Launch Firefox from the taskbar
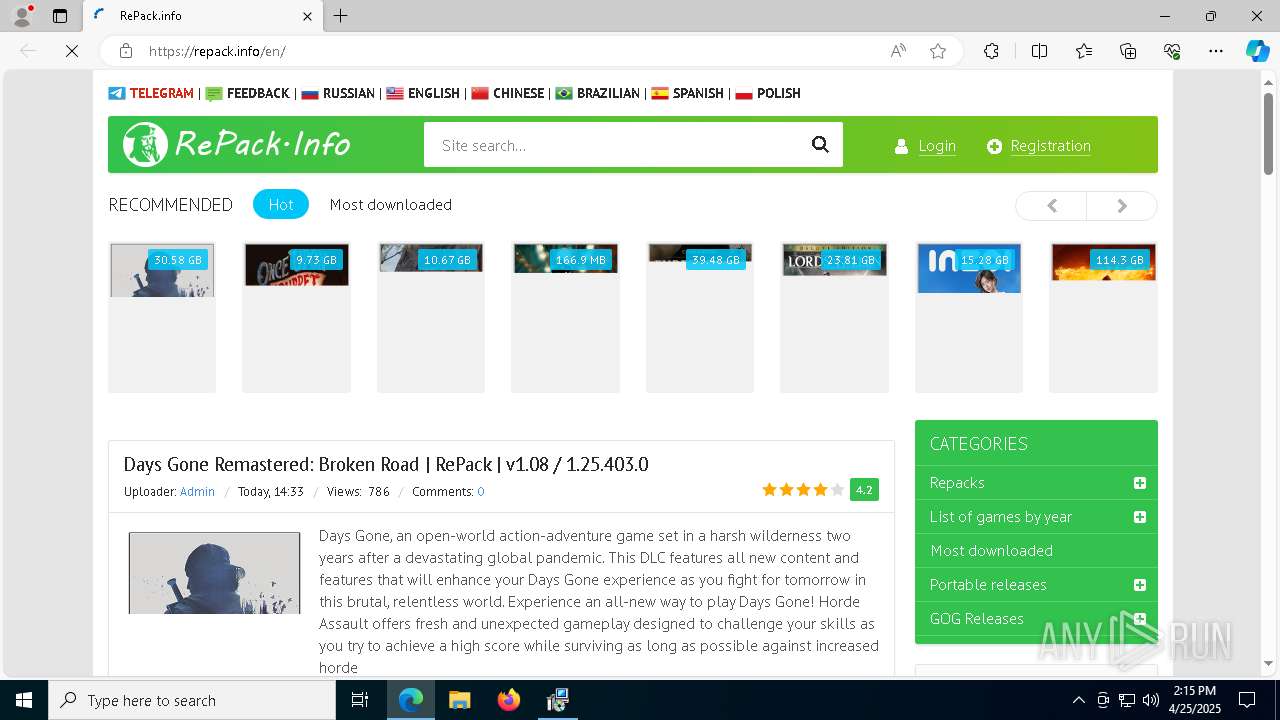The width and height of the screenshot is (1280, 720). (x=509, y=700)
